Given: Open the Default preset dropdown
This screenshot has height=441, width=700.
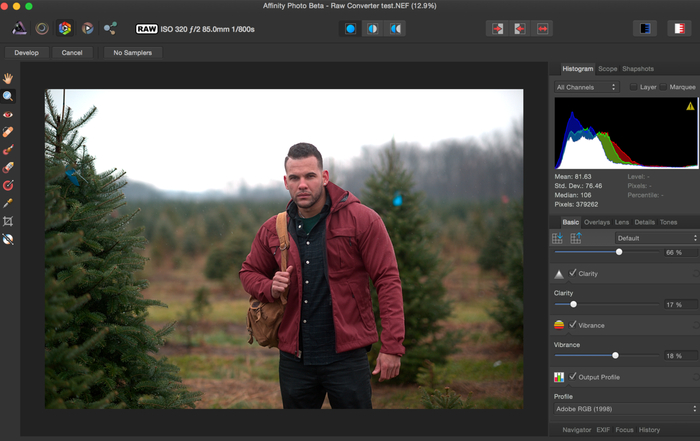Looking at the screenshot, I should point(654,238).
